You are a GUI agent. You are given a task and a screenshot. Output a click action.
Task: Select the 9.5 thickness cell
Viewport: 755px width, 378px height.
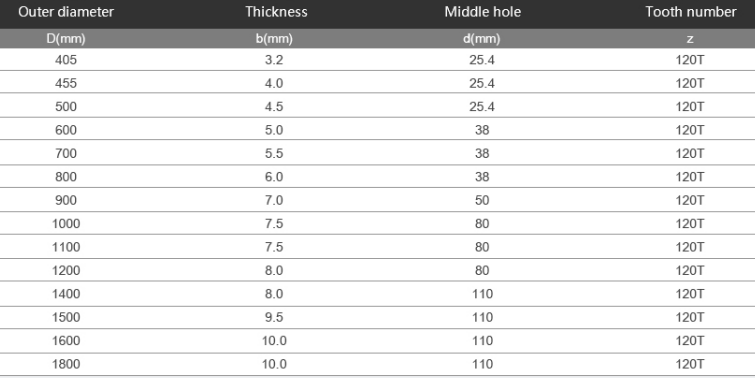coord(274,317)
